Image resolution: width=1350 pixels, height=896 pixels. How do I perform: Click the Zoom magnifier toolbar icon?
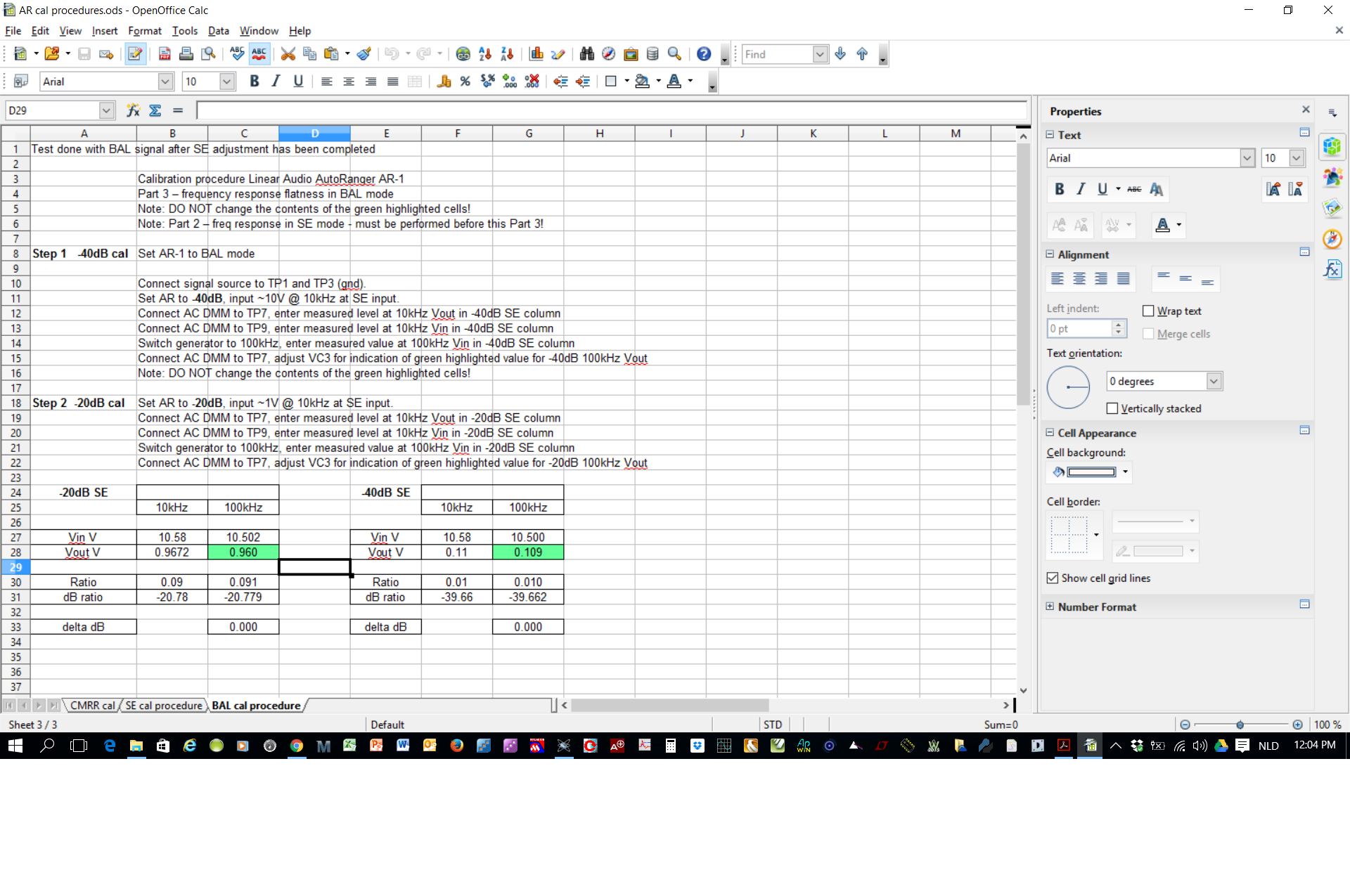tap(674, 54)
